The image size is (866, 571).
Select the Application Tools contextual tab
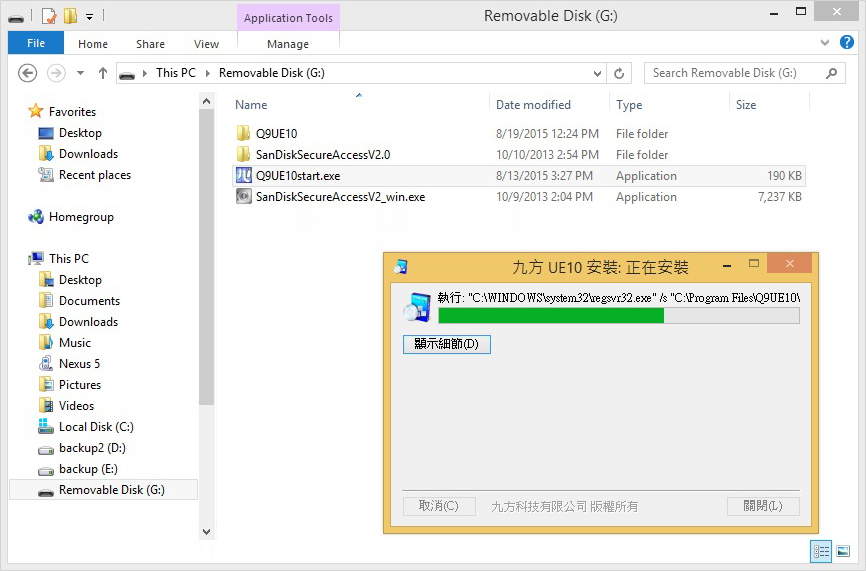pyautogui.click(x=288, y=18)
